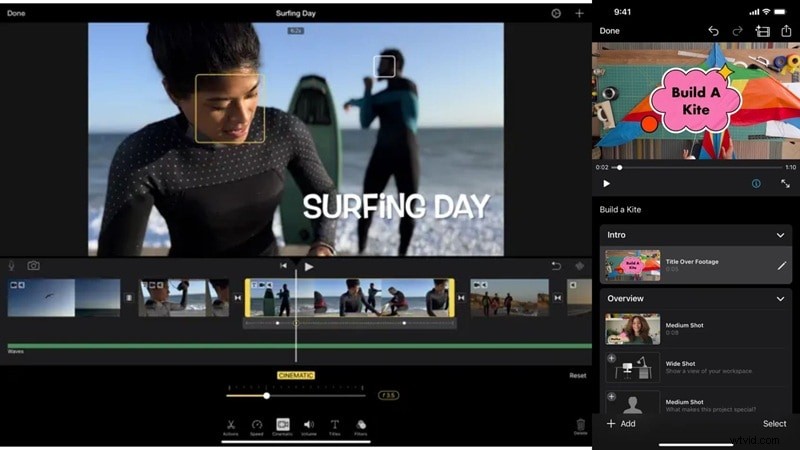This screenshot has height=450, width=800.
Task: Tap the SURFING DAY title overlay text
Action: click(x=396, y=207)
